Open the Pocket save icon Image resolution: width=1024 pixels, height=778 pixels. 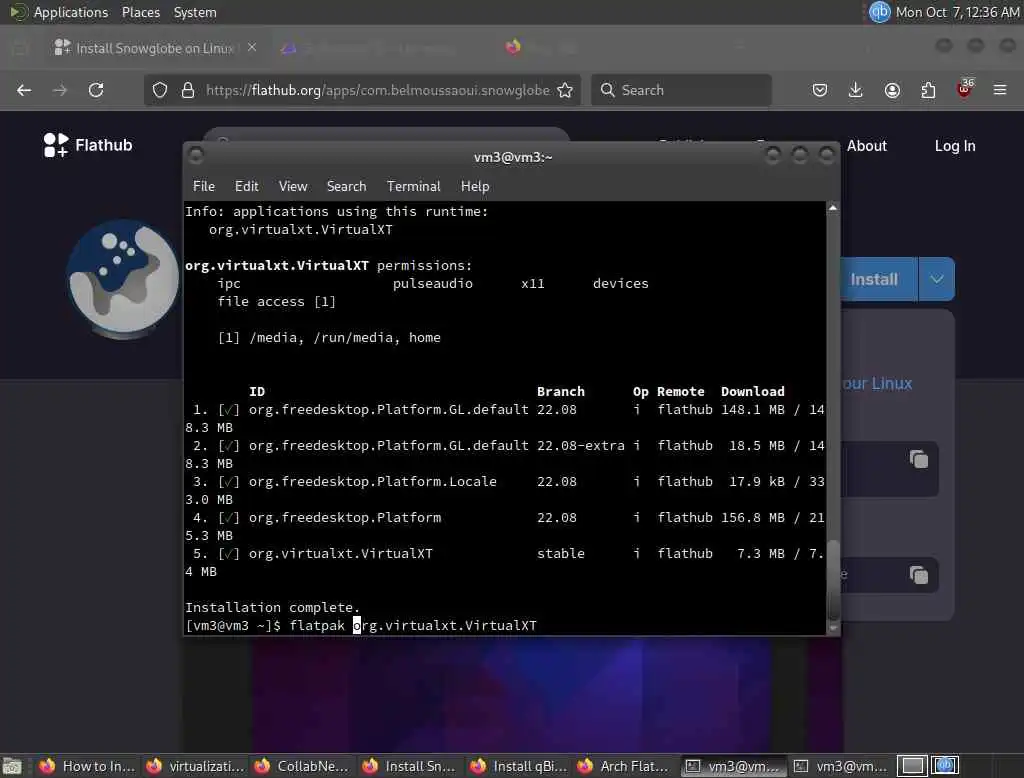pyautogui.click(x=820, y=90)
